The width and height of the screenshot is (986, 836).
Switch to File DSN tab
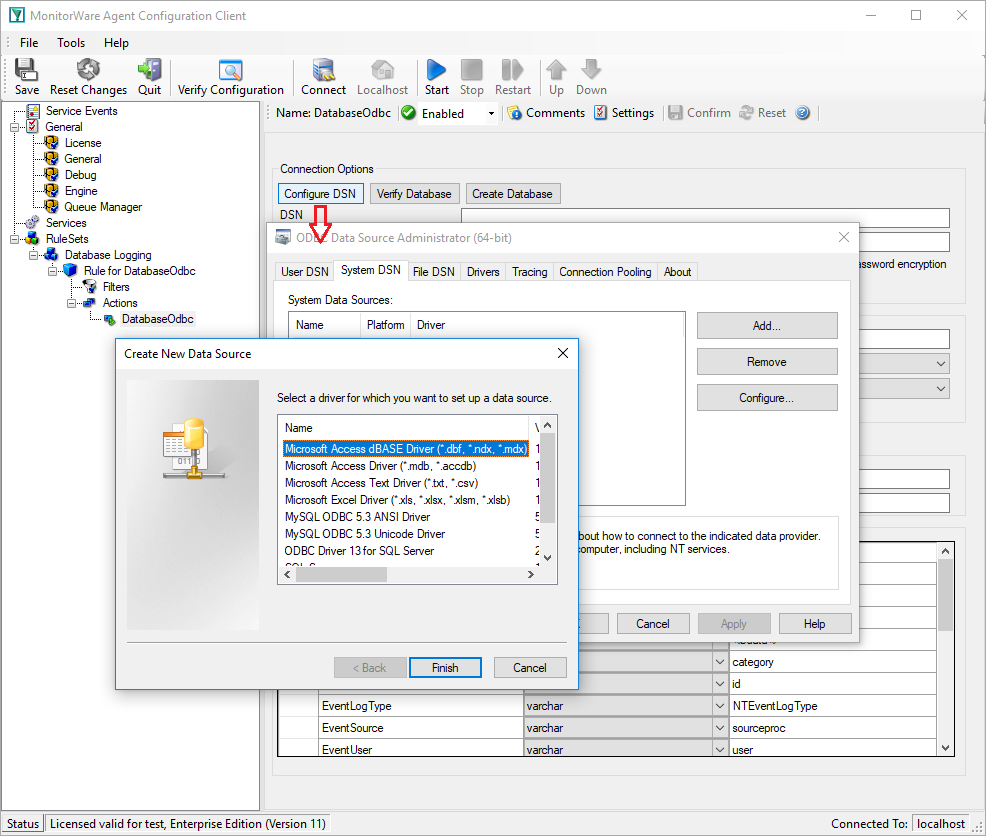[x=434, y=272]
